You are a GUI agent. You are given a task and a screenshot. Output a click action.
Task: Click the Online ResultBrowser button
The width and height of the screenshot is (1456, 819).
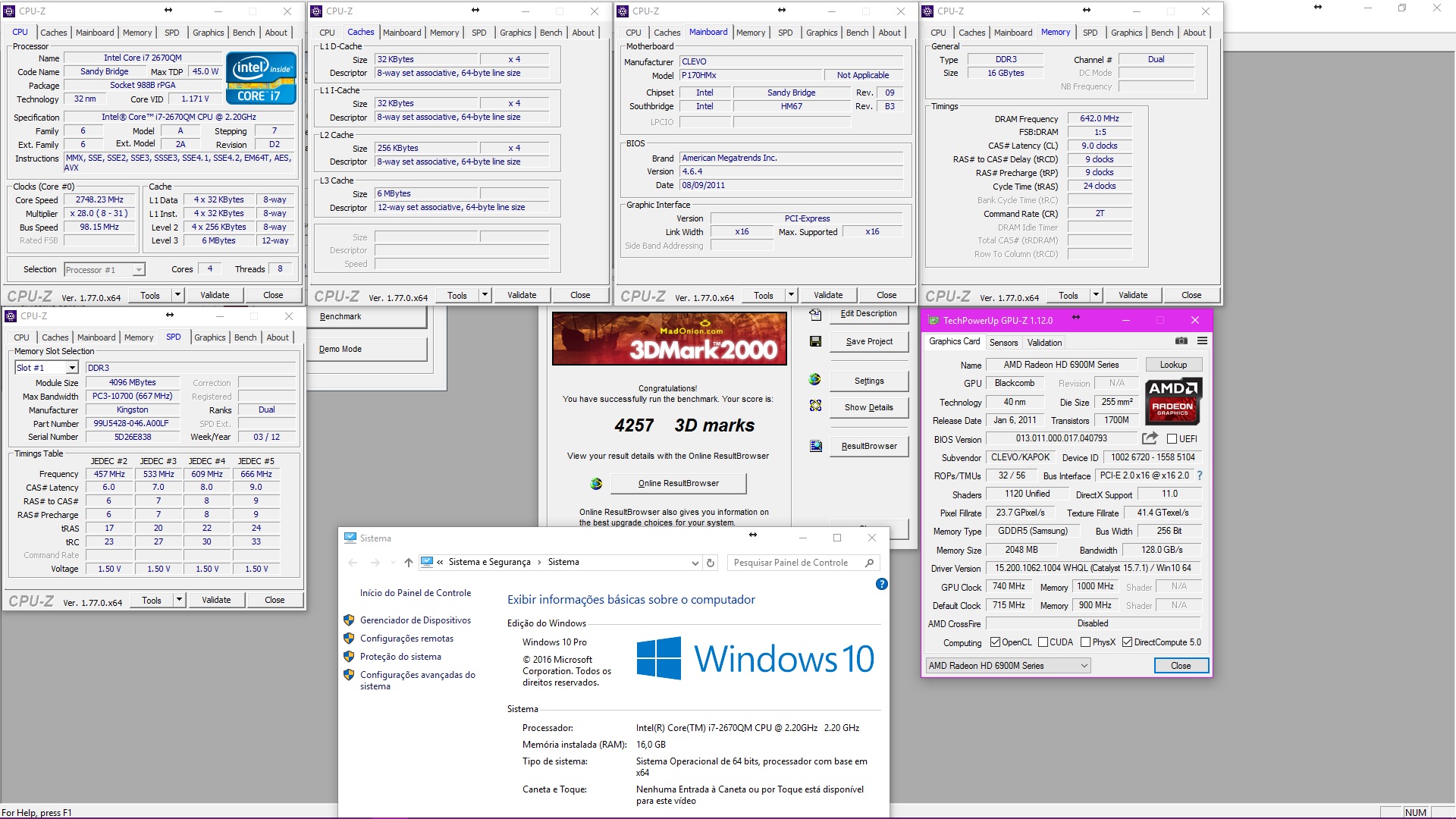[679, 483]
